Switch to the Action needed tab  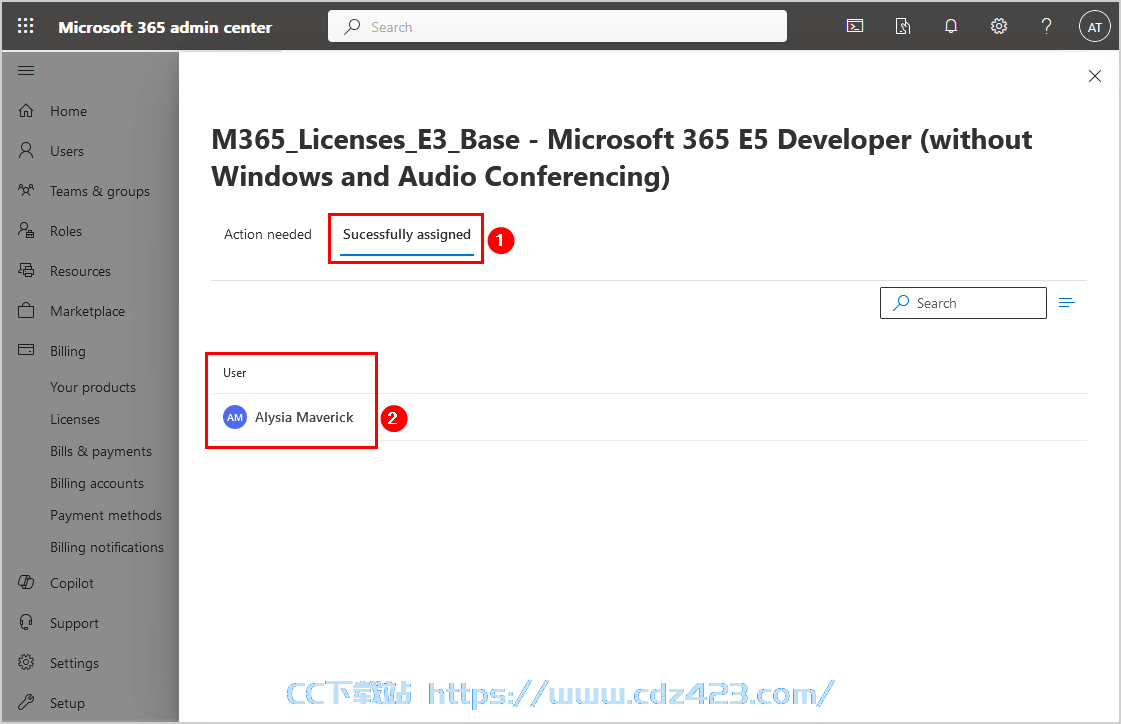pos(267,234)
